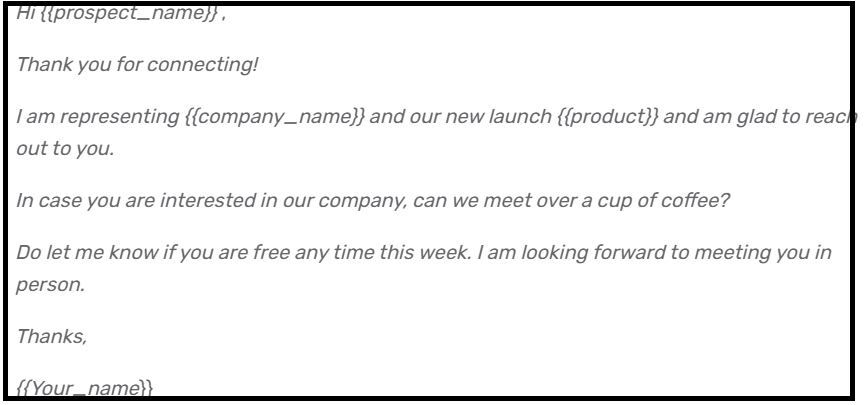Click the {{prospect_name}} placeholder in greeting
Image resolution: width=864 pixels, height=405 pixels.
[129, 14]
